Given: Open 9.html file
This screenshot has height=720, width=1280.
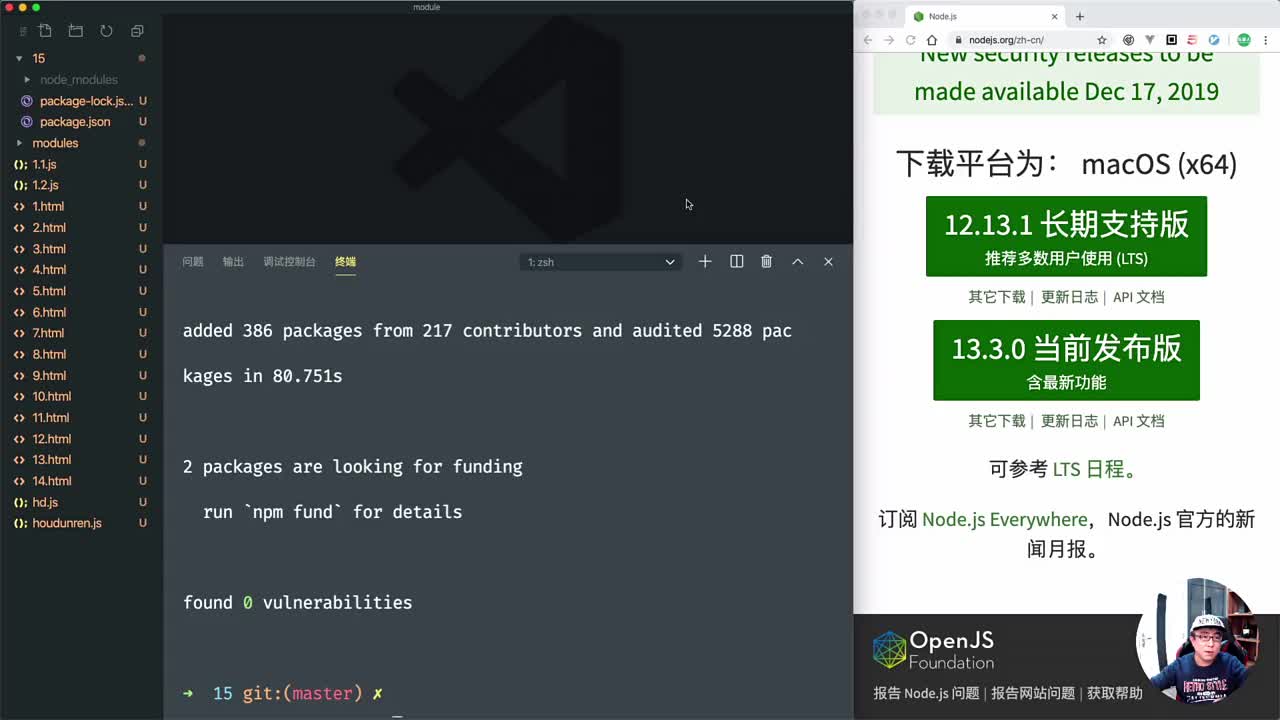Looking at the screenshot, I should pyautogui.click(x=82, y=375).
